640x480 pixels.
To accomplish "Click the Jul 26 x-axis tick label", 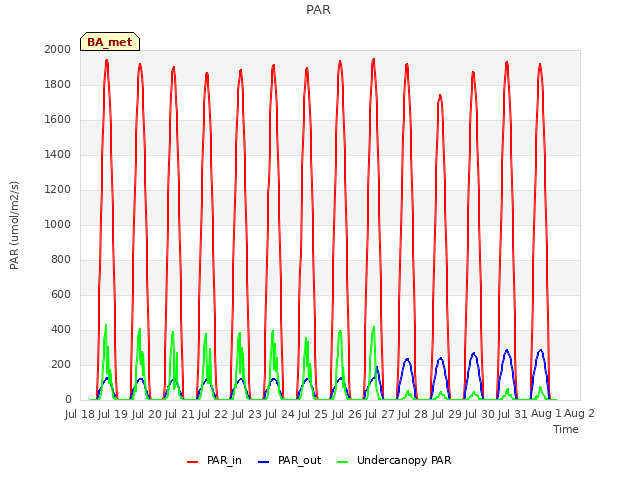I will pyautogui.click(x=347, y=414).
